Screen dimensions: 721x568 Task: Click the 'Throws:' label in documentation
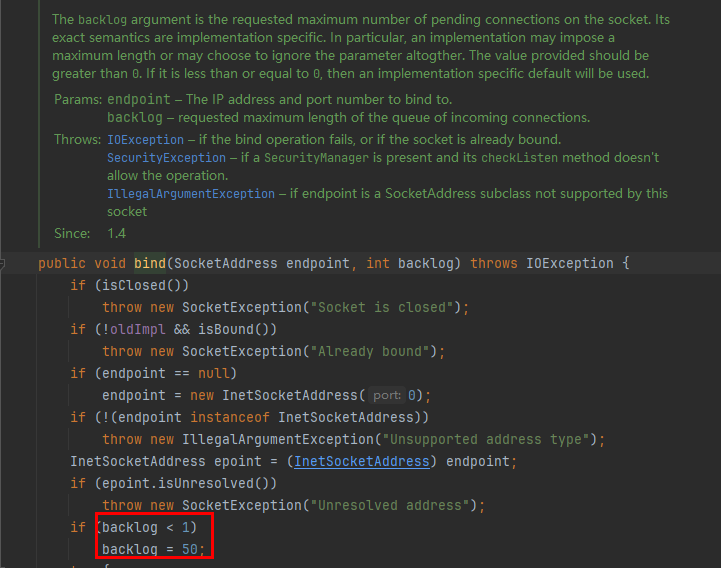point(78,139)
